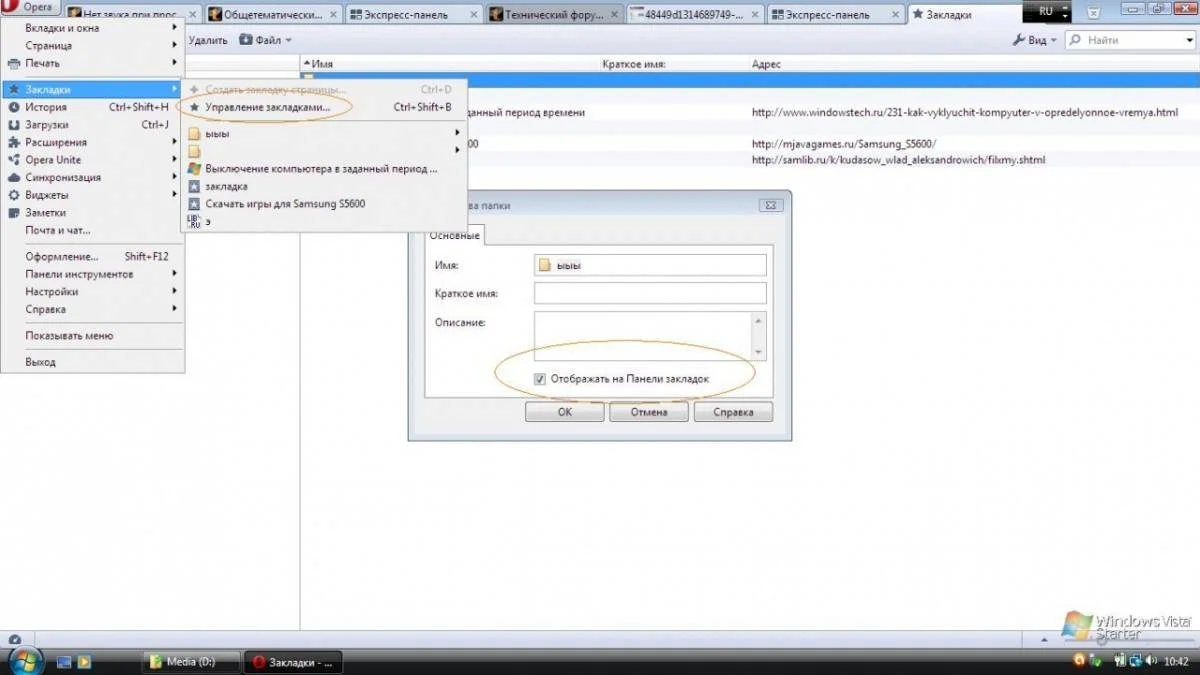Choose 'Управление закладками...' in submenu
The width and height of the screenshot is (1200, 675).
(x=323, y=107)
